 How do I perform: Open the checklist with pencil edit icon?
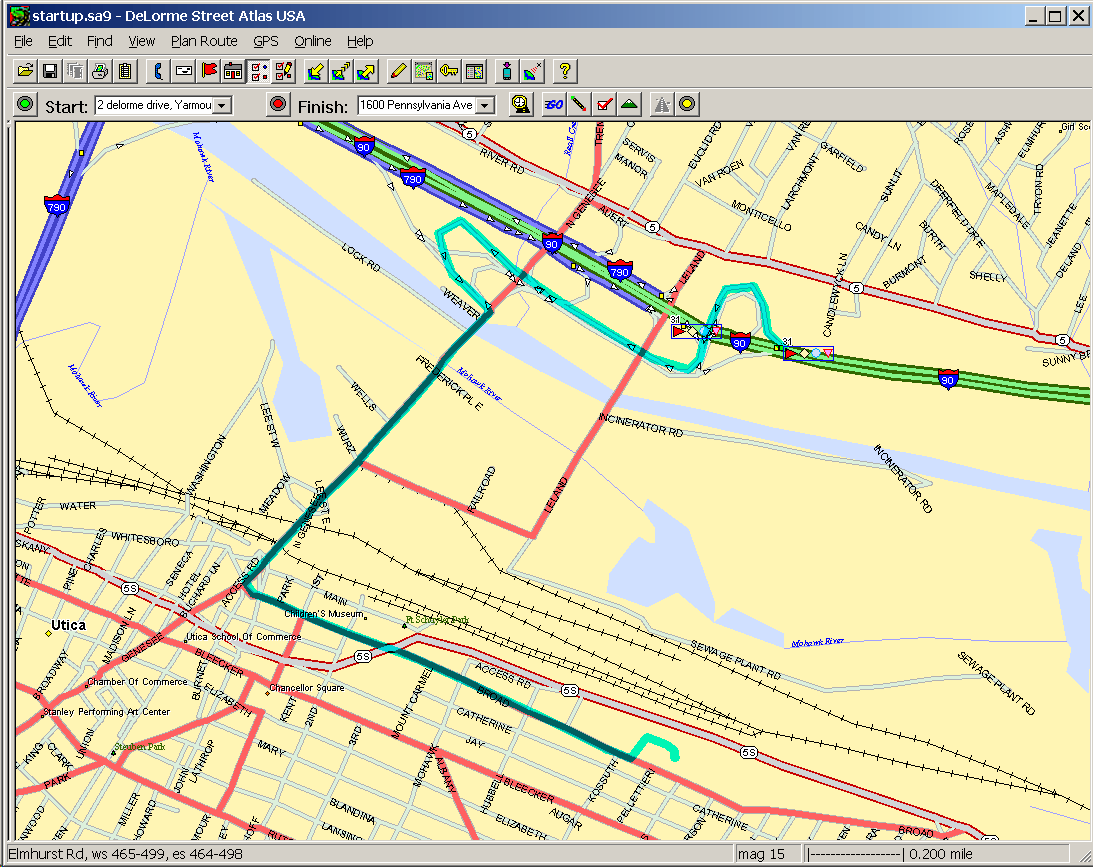point(284,71)
